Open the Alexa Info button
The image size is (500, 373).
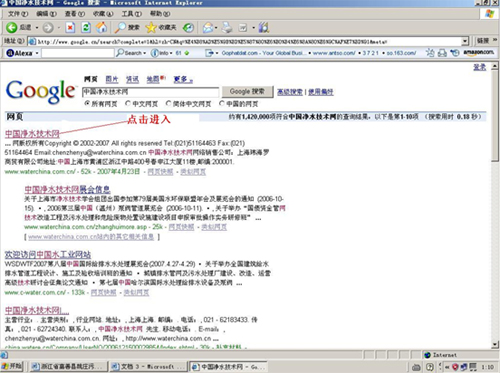coord(159,53)
